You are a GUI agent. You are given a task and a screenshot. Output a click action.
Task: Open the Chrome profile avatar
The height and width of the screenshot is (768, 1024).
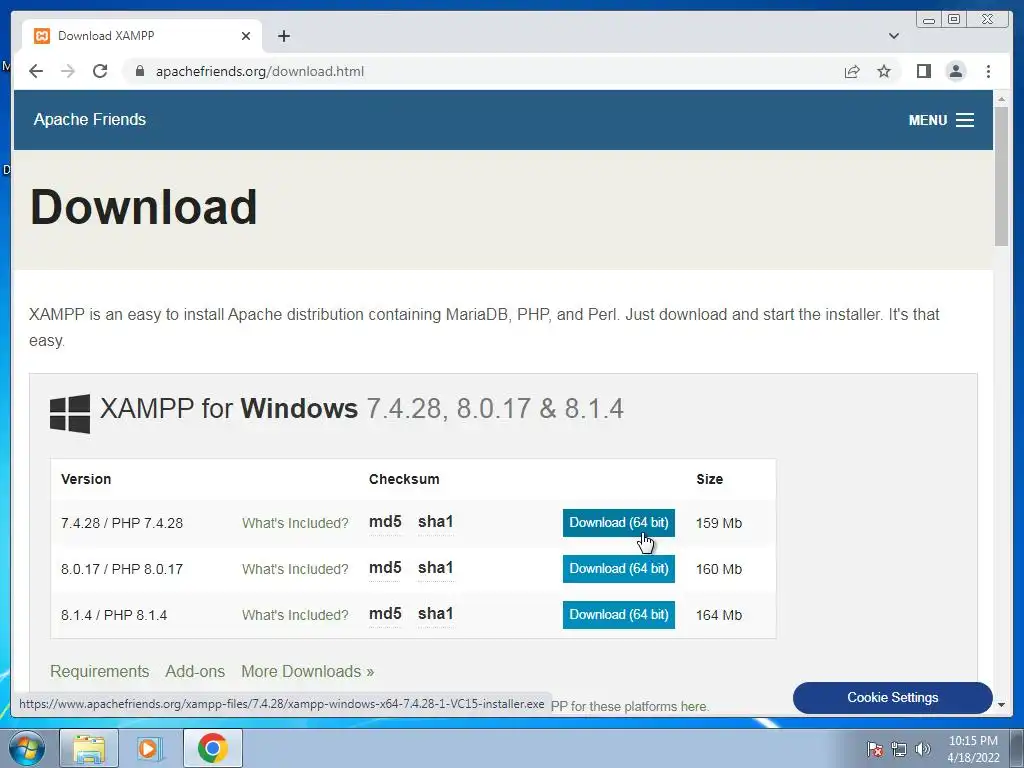coord(955,71)
